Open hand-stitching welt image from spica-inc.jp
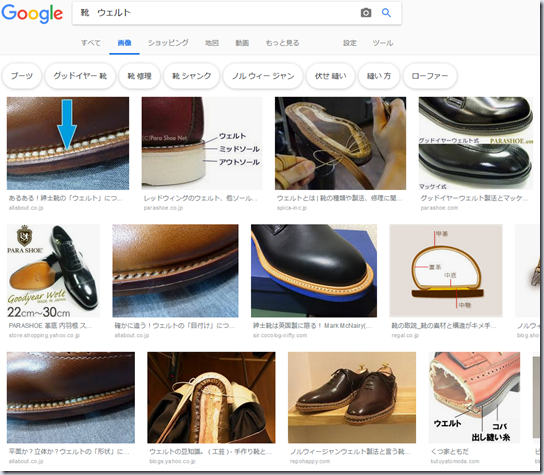The height and width of the screenshot is (475, 544). point(340,143)
